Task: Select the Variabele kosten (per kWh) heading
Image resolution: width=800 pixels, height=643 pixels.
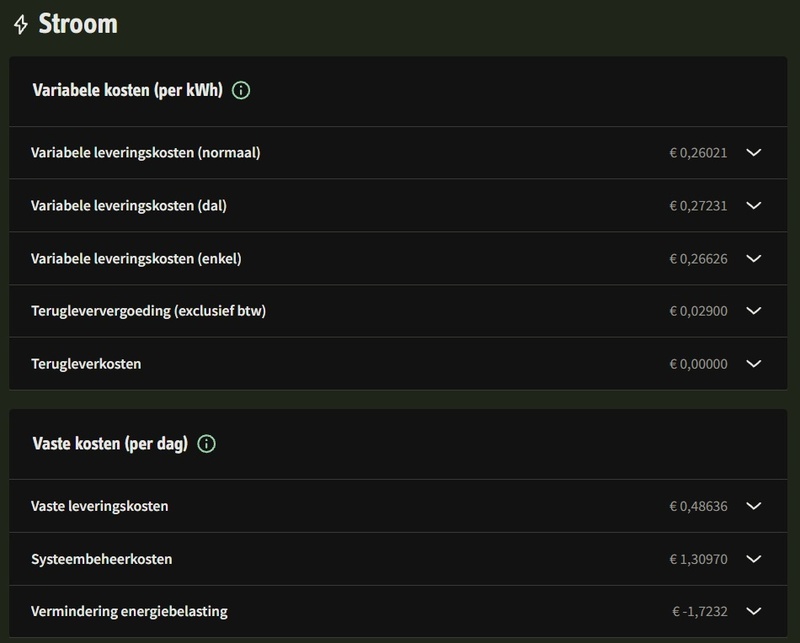Action: [128, 90]
